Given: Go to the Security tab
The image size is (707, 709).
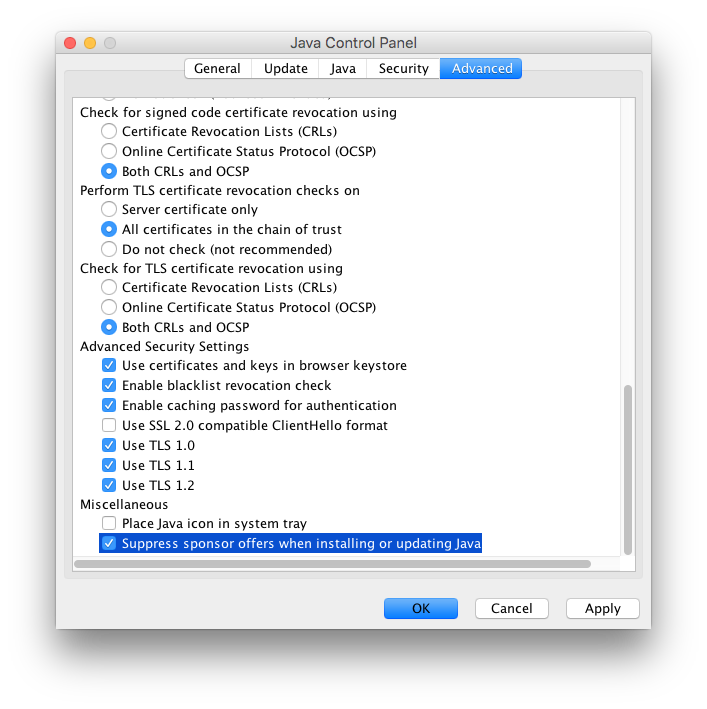Looking at the screenshot, I should 403,68.
